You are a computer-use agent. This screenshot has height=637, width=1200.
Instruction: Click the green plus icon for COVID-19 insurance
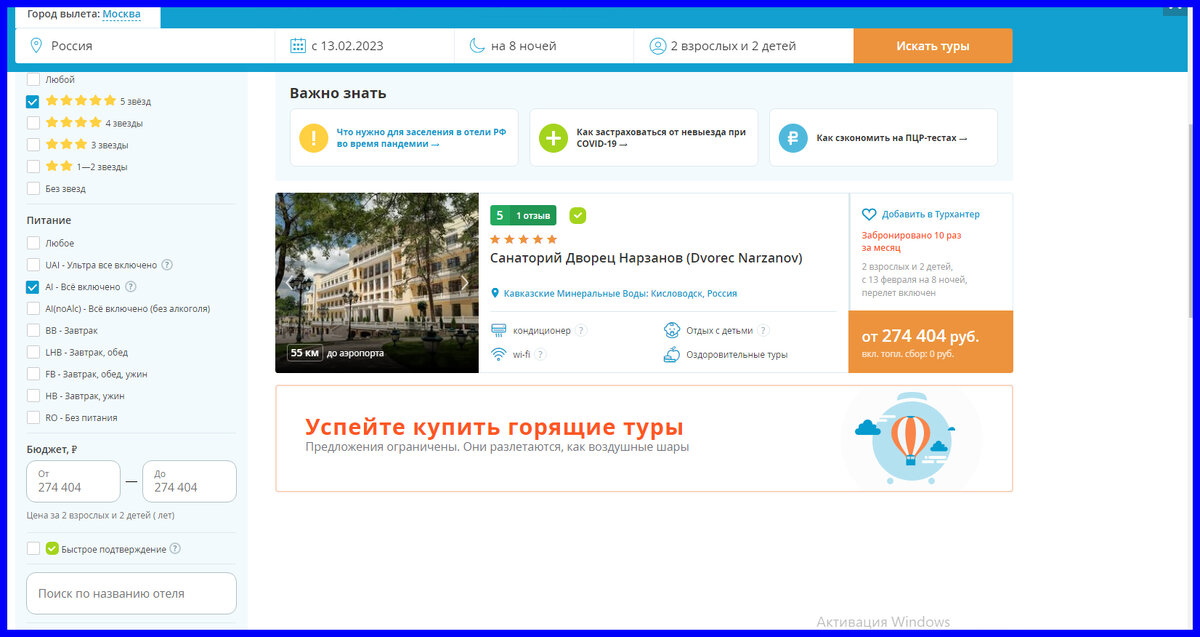[x=553, y=138]
